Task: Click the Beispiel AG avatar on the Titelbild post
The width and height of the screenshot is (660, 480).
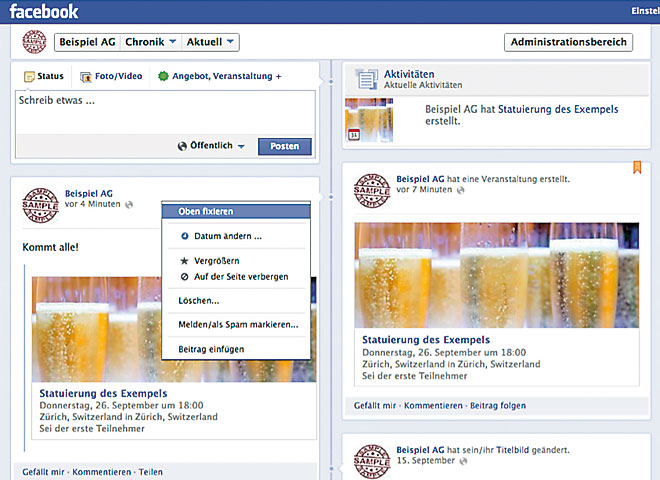Action: (372, 461)
